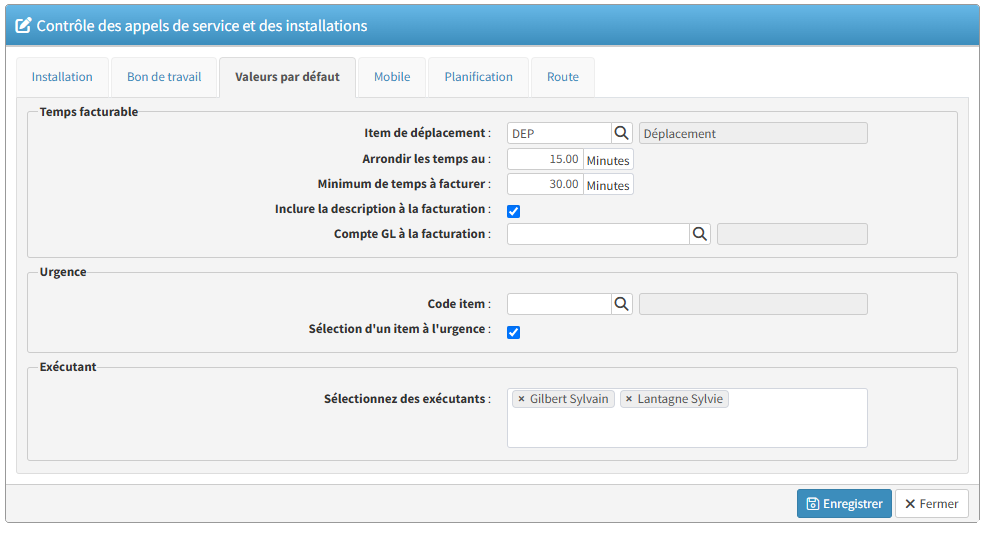Screen dimensions: 994x534
Task: Toggle Inclure la description à la facturation
Action: tap(513, 211)
